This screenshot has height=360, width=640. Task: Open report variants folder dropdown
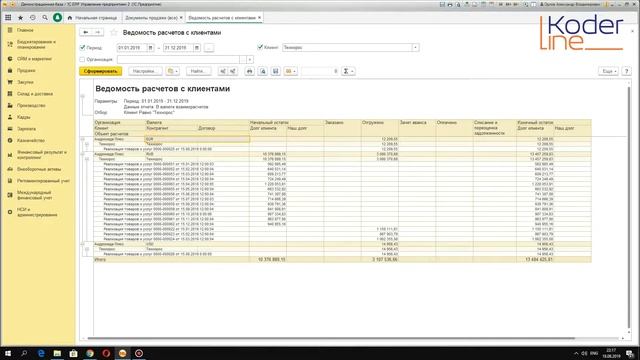coord(173,71)
